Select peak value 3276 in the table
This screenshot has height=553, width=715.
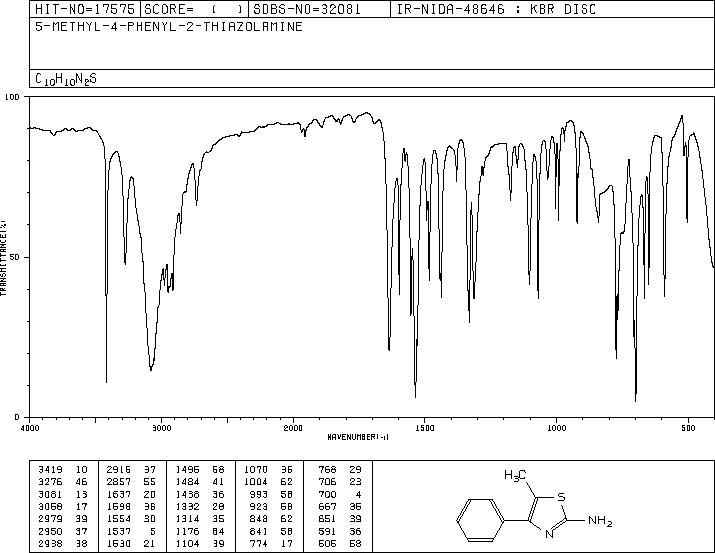(50, 482)
